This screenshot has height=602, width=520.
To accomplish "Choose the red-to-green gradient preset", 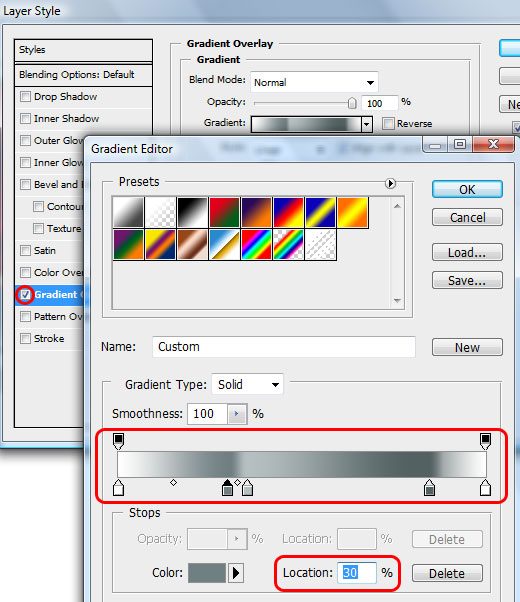I will (x=224, y=212).
